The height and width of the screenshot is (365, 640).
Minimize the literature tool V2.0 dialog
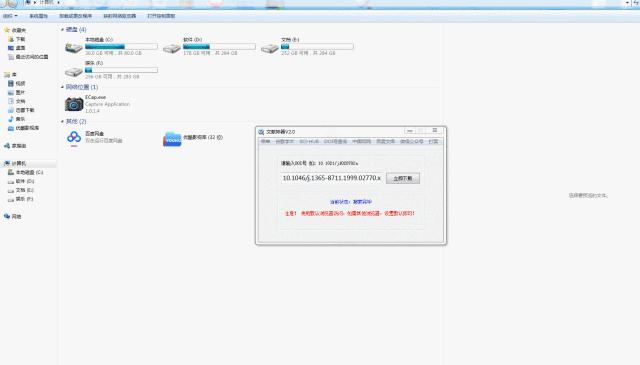click(x=410, y=131)
